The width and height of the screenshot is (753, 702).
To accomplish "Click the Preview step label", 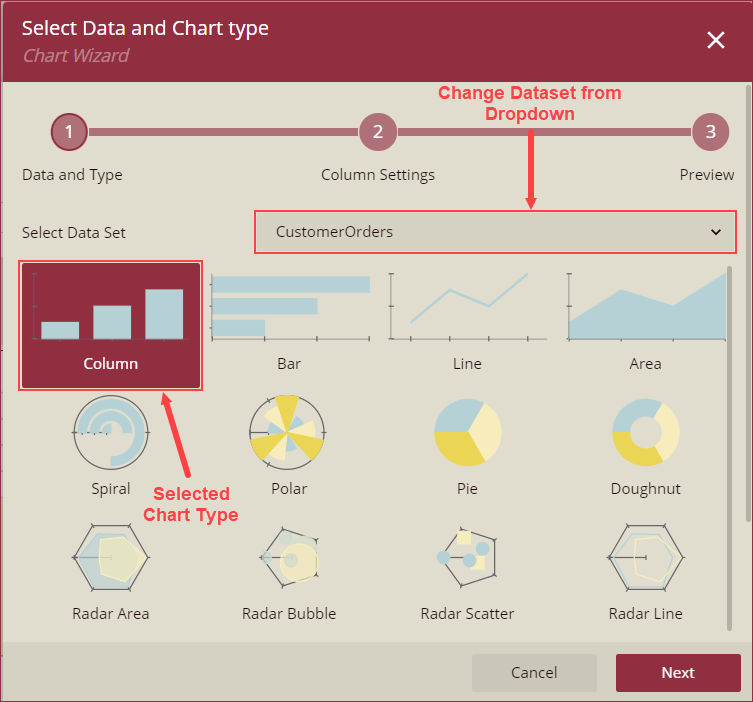I will pos(706,175).
